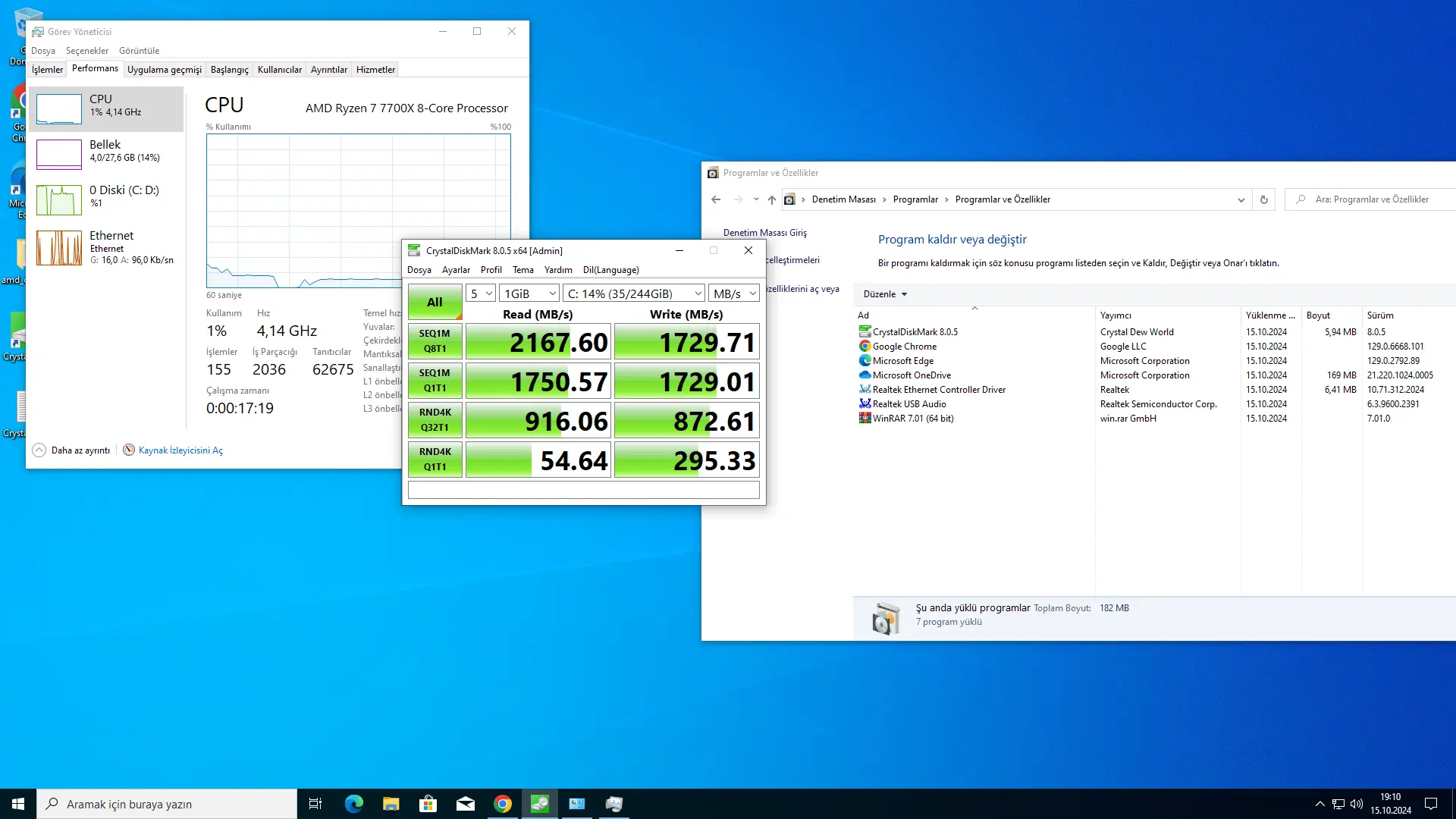Image resolution: width=1456 pixels, height=819 pixels.
Task: Select the Ethernet graph thumbnail
Action: point(59,248)
